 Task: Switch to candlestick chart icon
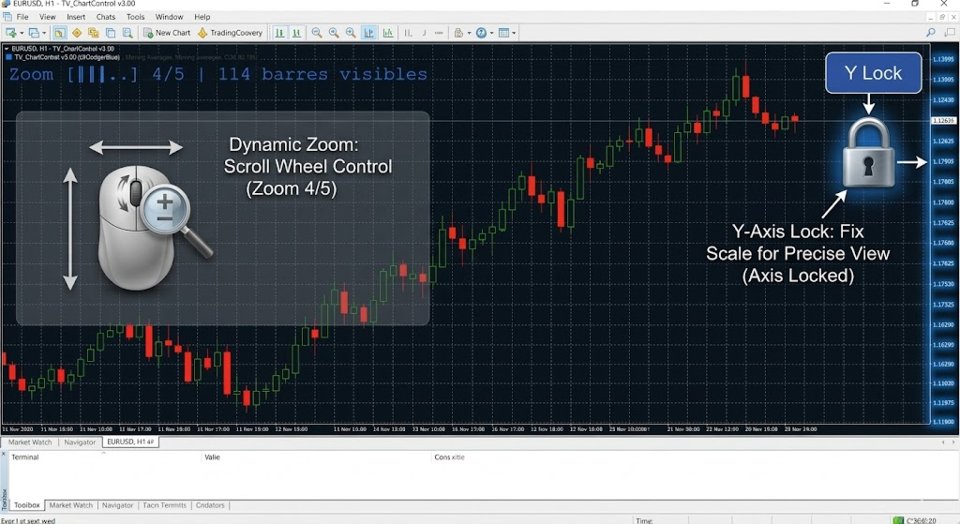pos(296,32)
